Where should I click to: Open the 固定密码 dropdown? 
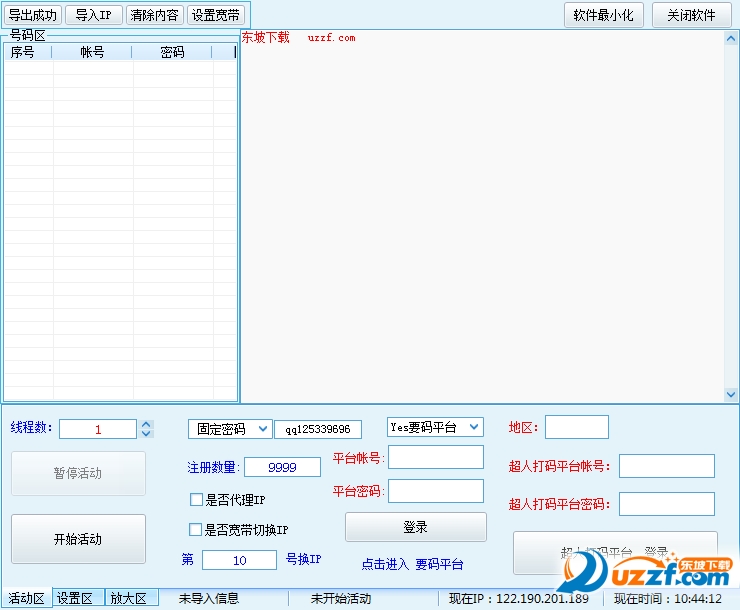click(x=230, y=429)
